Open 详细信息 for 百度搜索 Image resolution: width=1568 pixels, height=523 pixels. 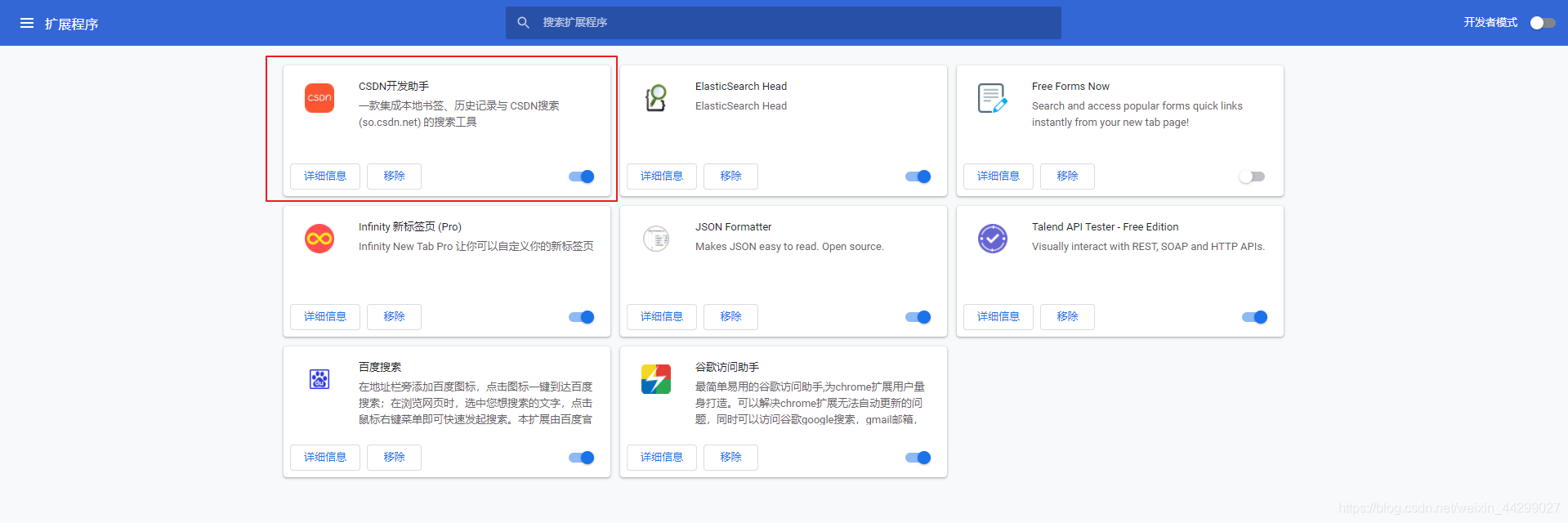pos(325,458)
